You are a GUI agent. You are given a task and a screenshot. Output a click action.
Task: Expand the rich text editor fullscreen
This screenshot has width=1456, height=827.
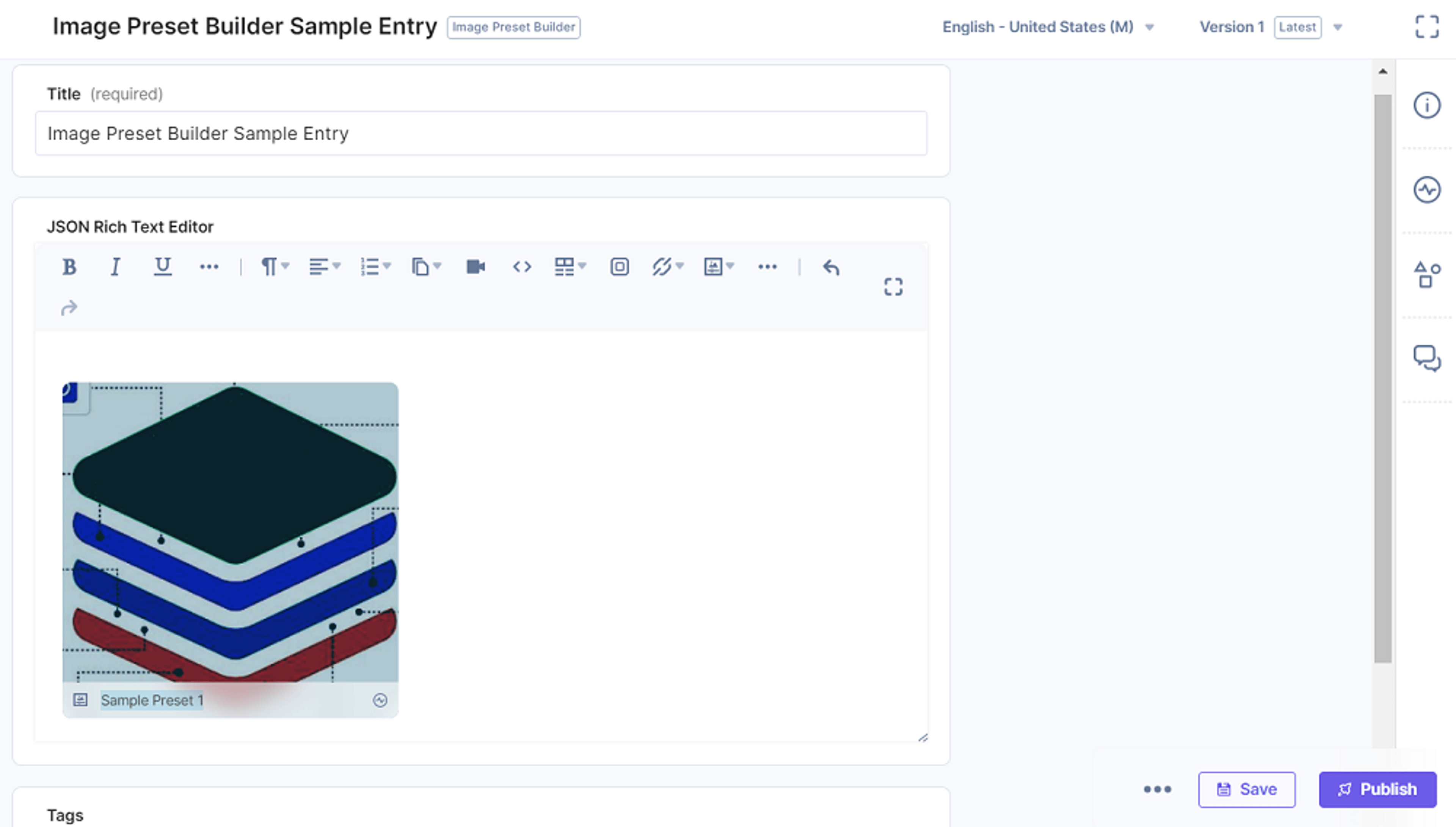coord(893,287)
